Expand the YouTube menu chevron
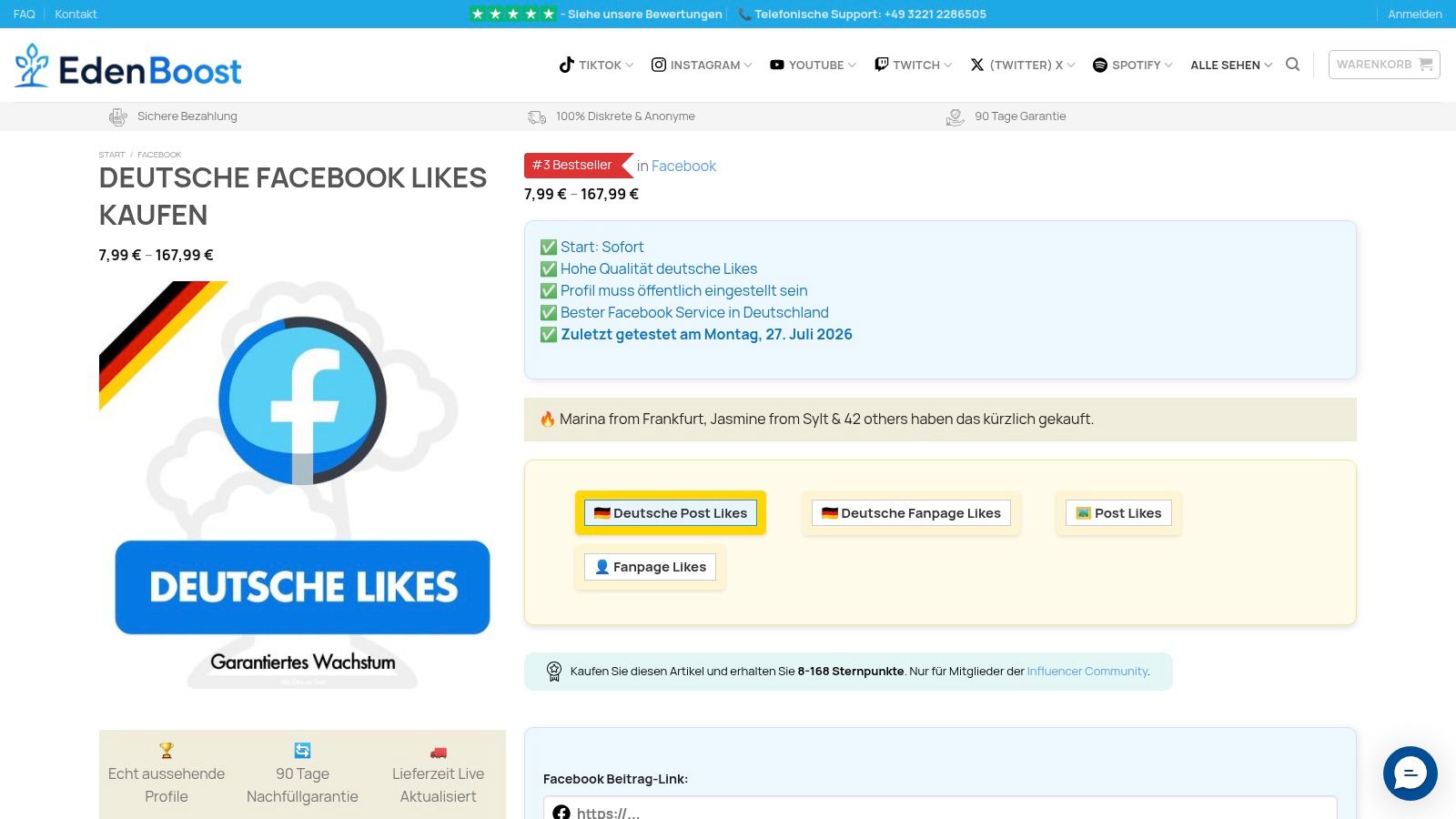This screenshot has width=1456, height=819. (x=852, y=66)
